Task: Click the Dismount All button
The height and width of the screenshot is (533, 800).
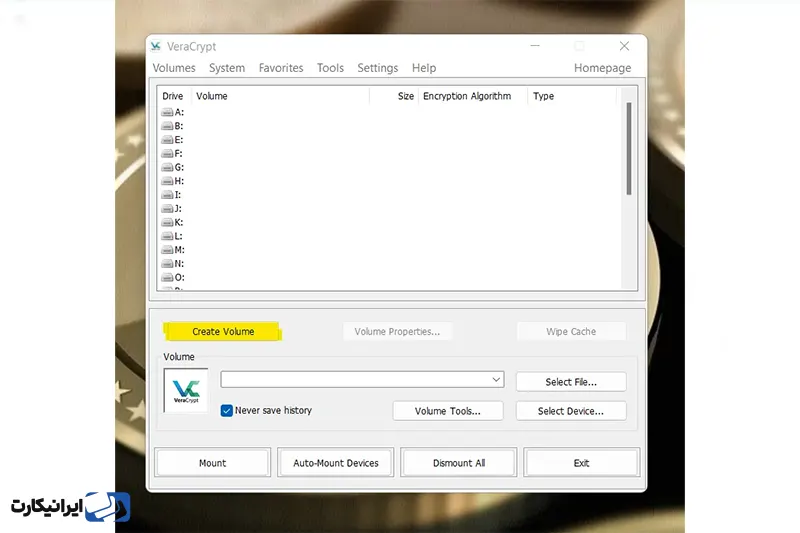Action: [x=459, y=463]
